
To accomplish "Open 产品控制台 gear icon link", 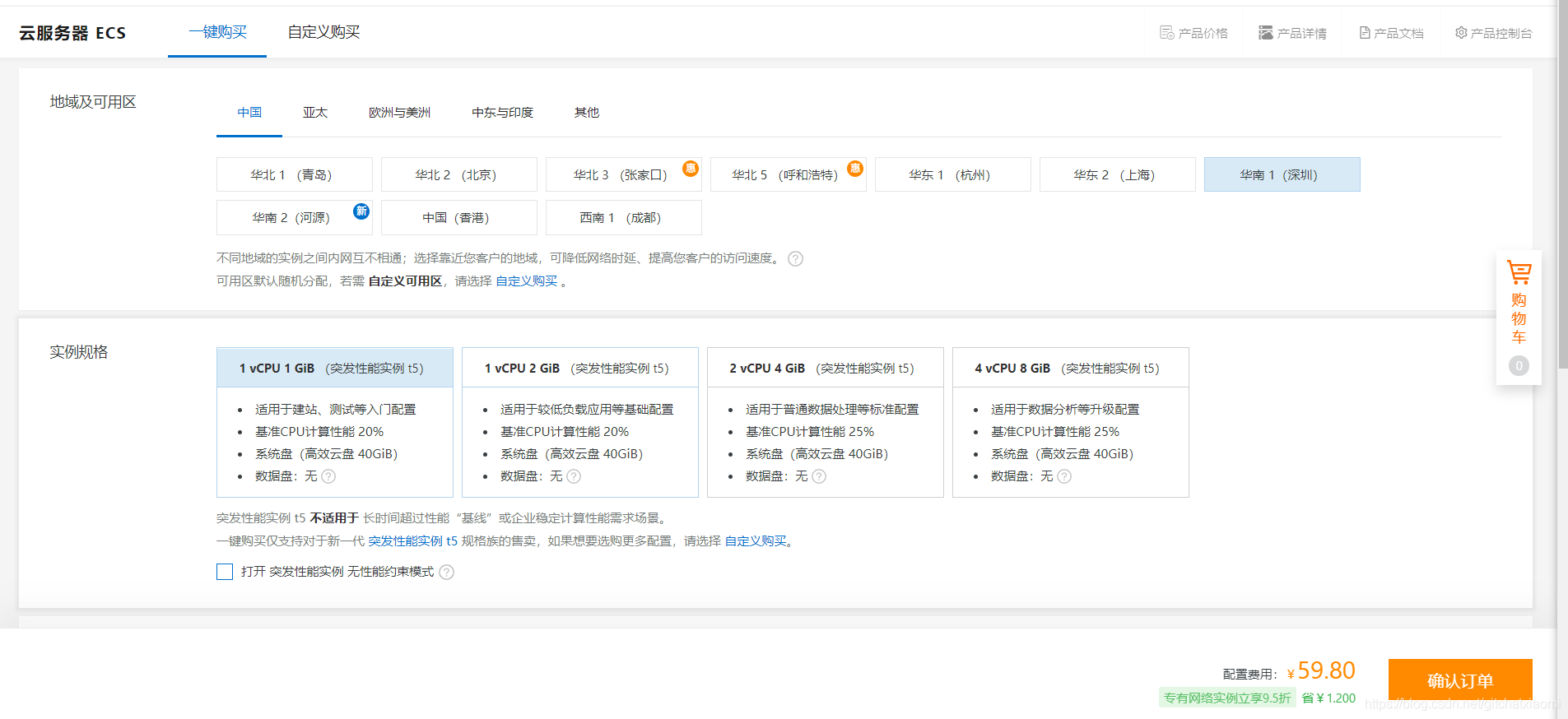I will [x=1493, y=33].
